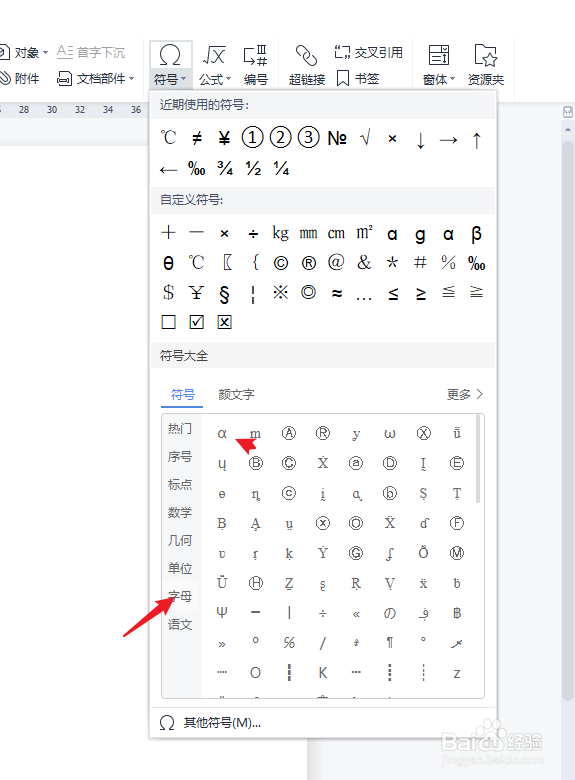Image resolution: width=575 pixels, height=780 pixels.
Task: Click the 更多 more link
Action: (x=465, y=394)
